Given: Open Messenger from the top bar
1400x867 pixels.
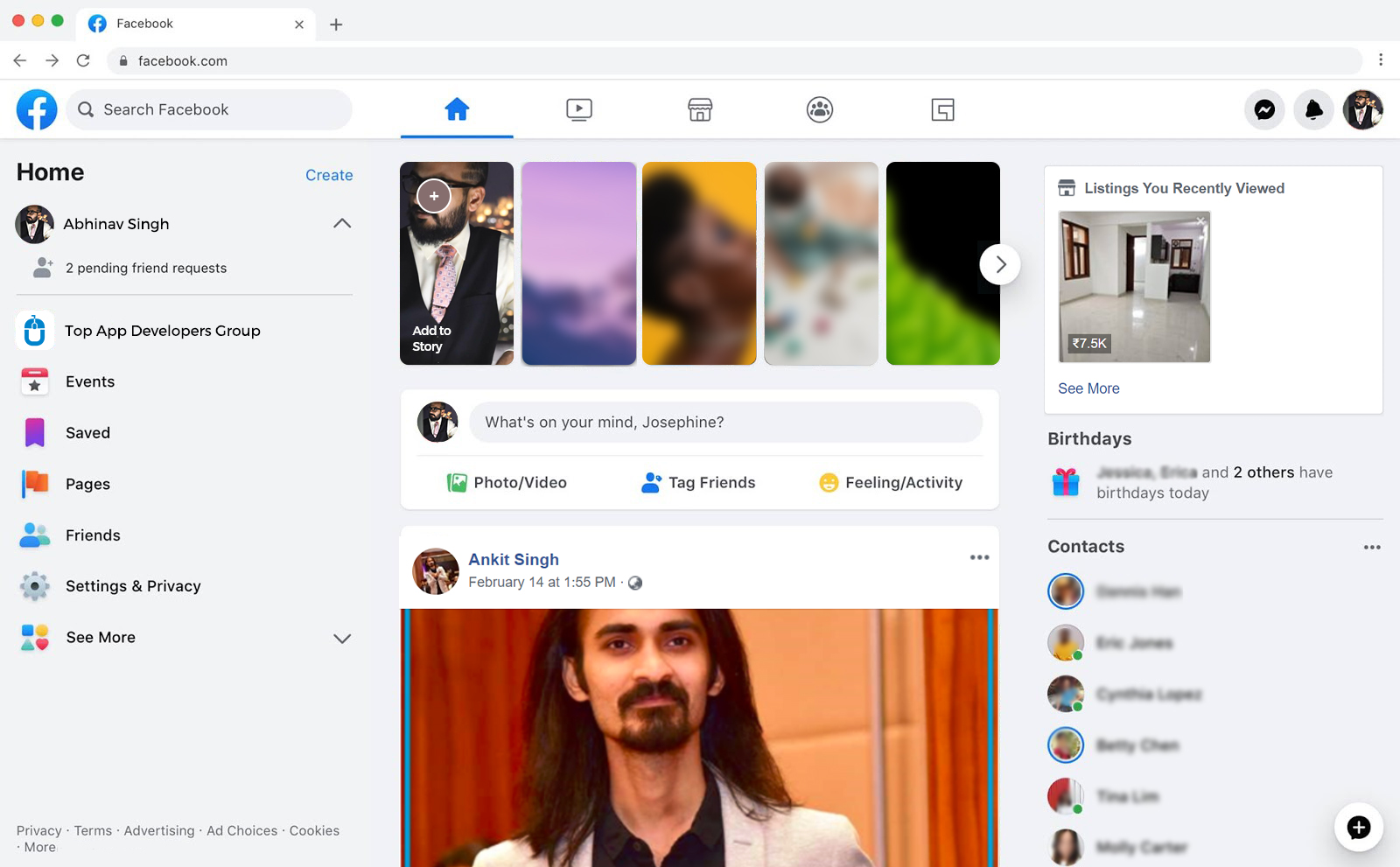Looking at the screenshot, I should coord(1264,110).
